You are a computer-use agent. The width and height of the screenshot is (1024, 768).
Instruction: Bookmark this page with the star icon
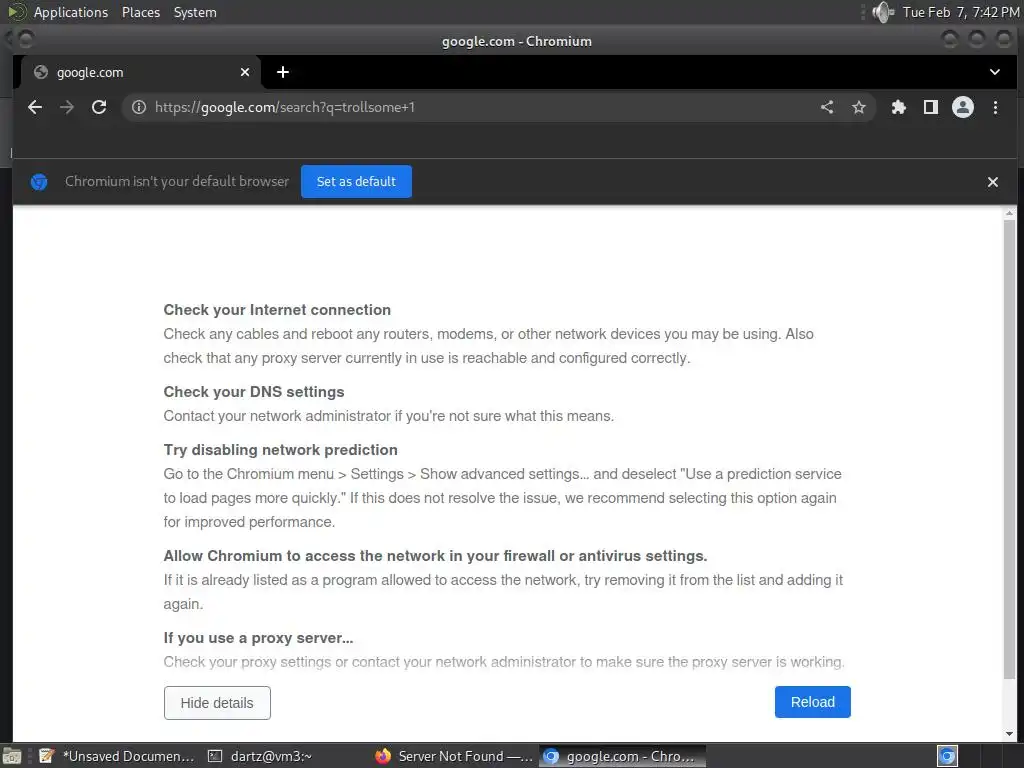(x=859, y=107)
